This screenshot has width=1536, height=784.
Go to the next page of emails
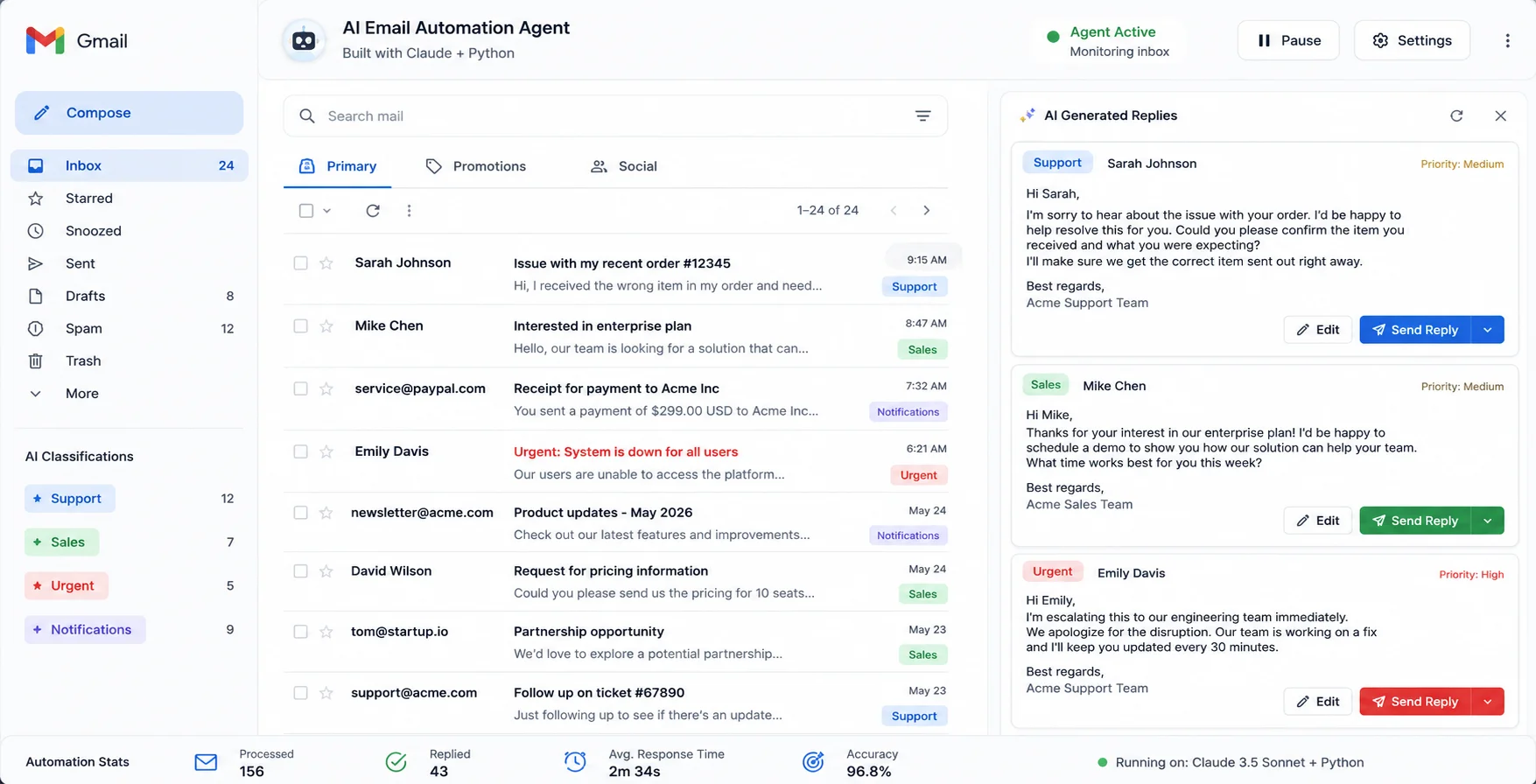pyautogui.click(x=926, y=210)
